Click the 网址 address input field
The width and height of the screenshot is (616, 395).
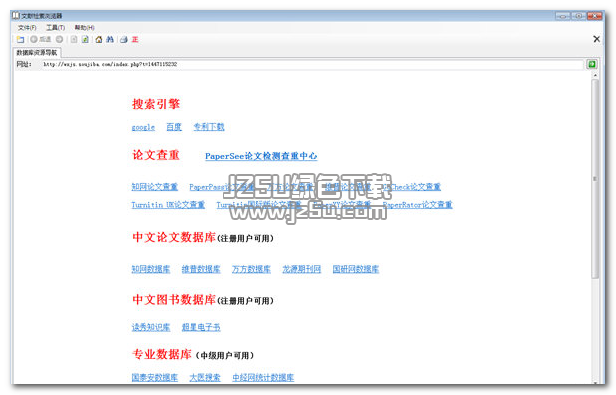pos(312,64)
